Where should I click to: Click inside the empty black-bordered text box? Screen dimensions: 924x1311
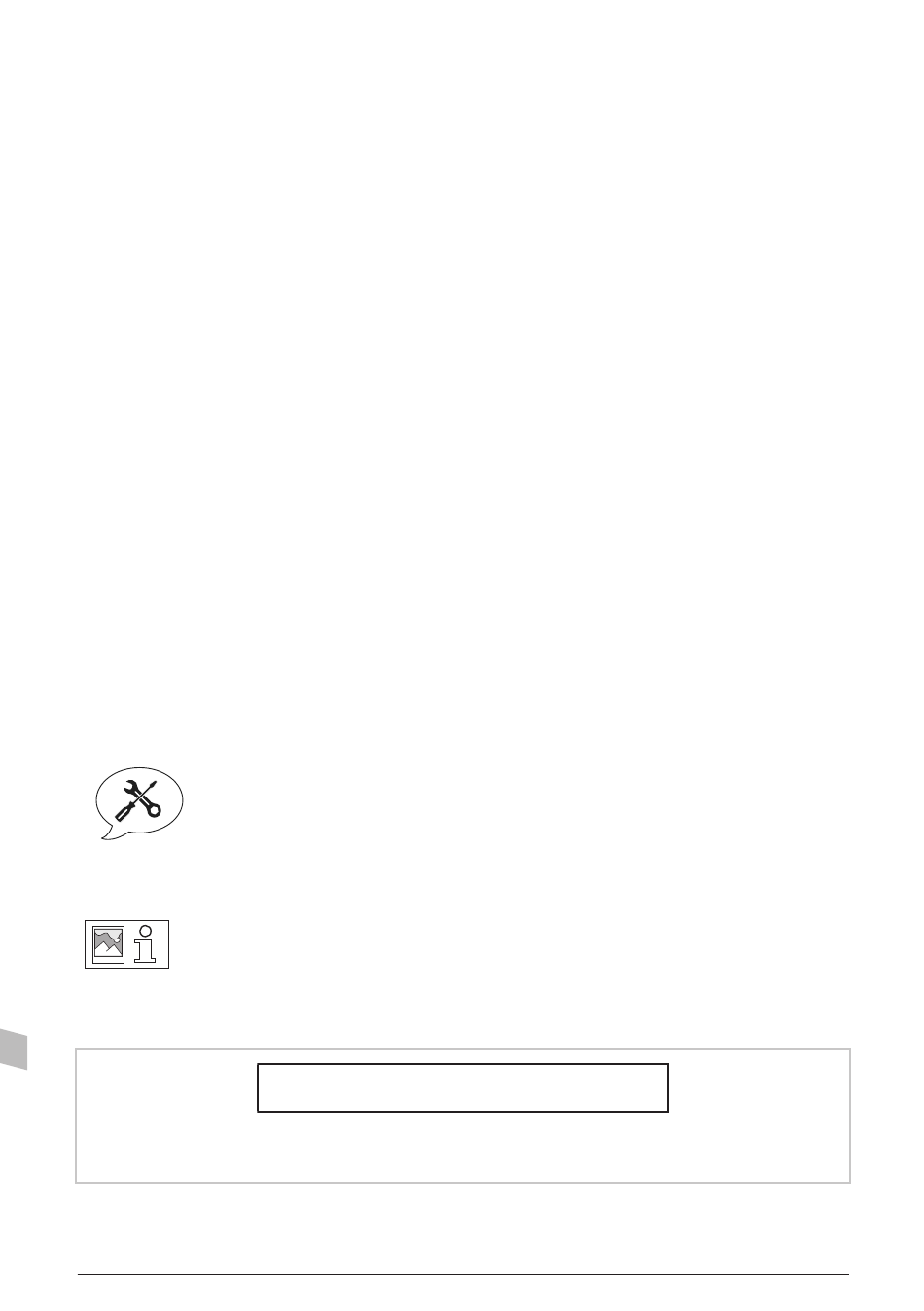point(463,1087)
